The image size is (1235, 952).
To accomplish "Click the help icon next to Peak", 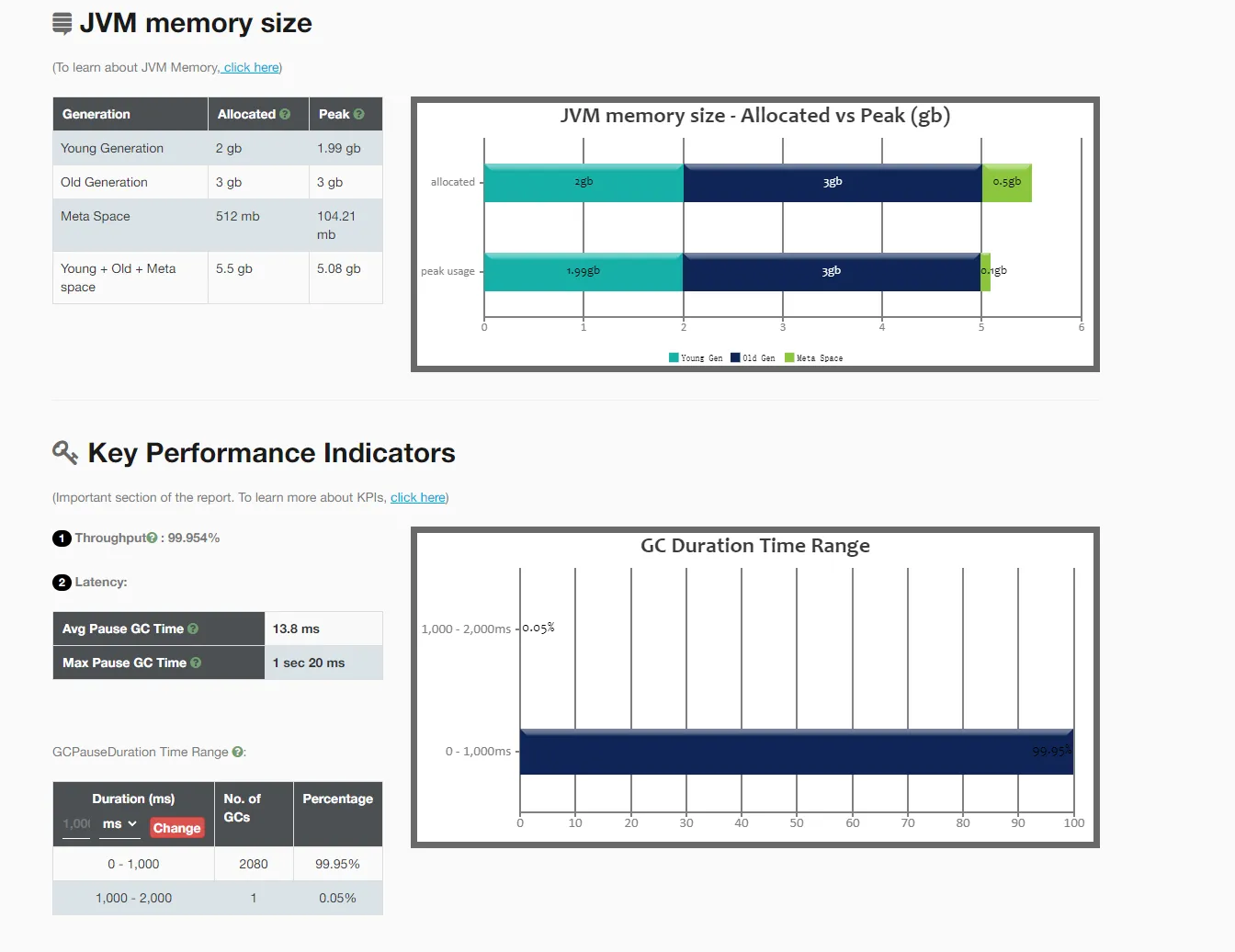I will click(x=359, y=114).
